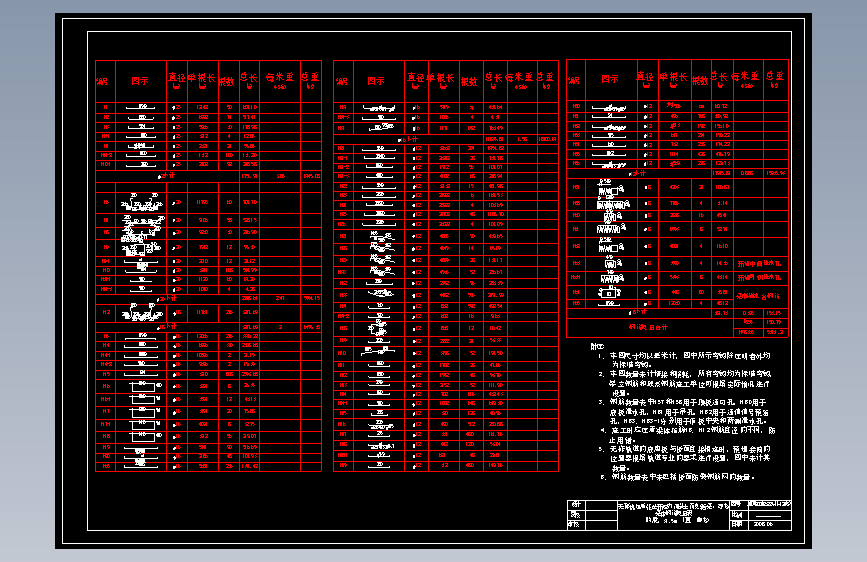Click the 设计 cell in title block
The image size is (867, 562).
pyautogui.click(x=576, y=505)
